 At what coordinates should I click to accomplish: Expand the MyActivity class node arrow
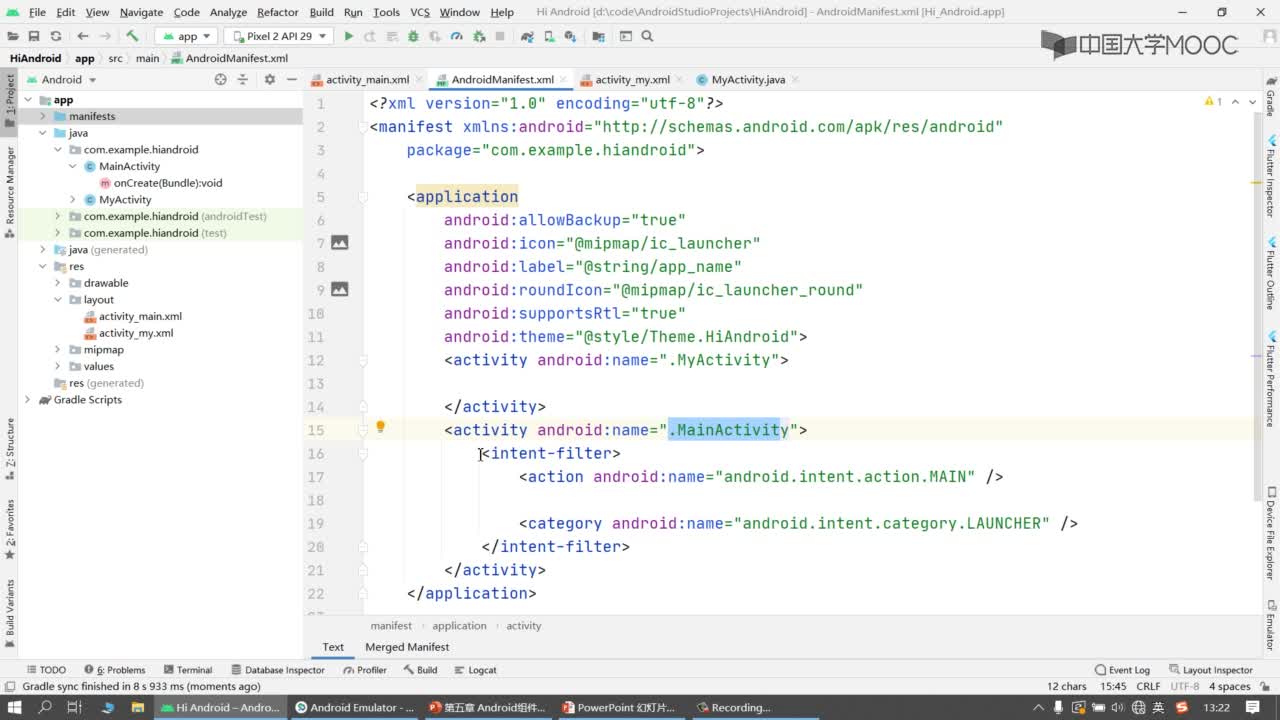point(72,199)
